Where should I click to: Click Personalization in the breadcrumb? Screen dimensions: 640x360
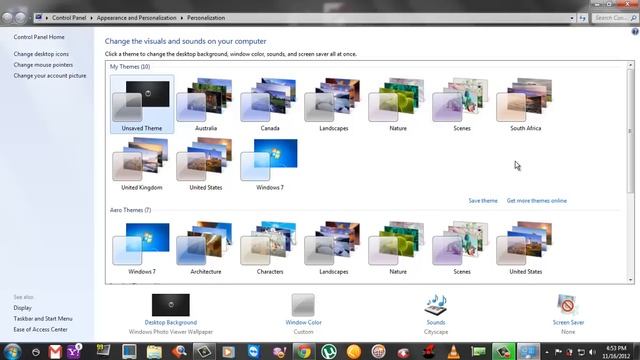click(x=206, y=18)
